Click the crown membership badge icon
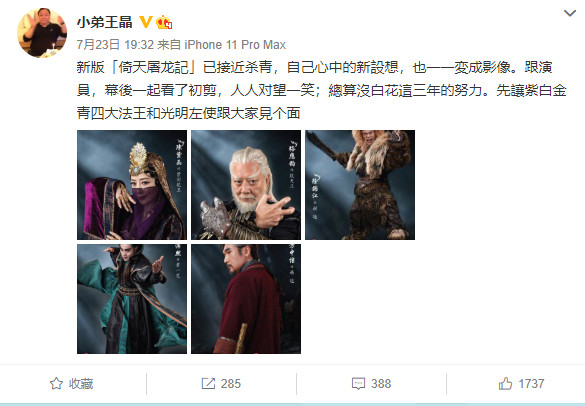This screenshot has height=406, width=585. point(164,22)
